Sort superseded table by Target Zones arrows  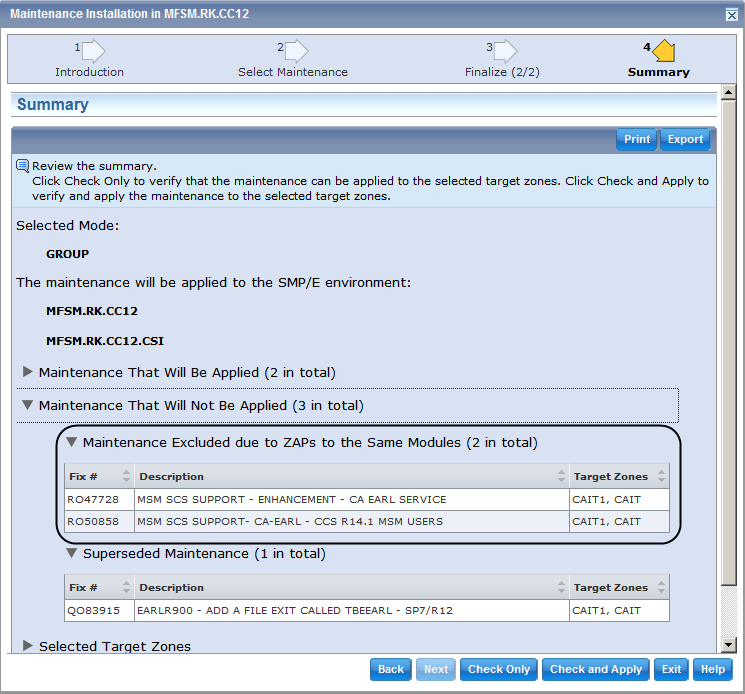pos(661,588)
